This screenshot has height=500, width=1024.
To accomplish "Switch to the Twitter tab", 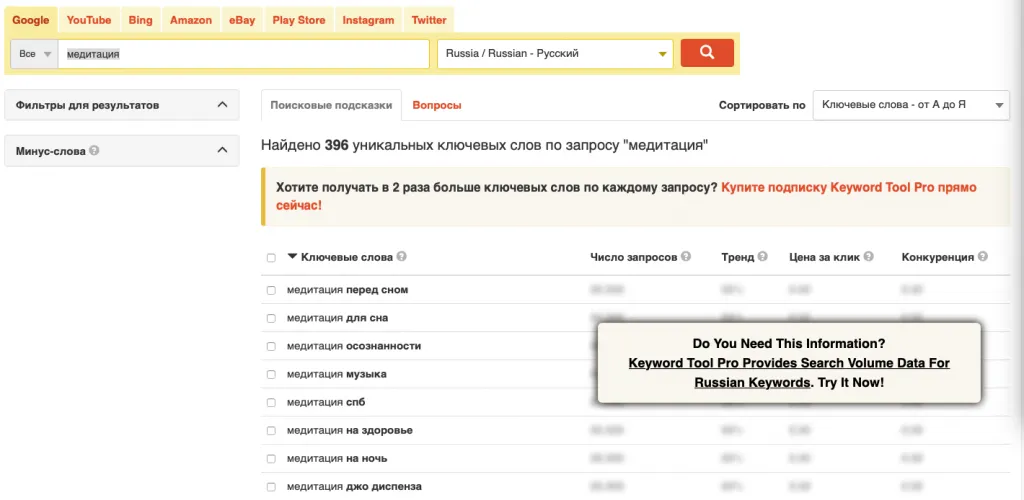I will tap(429, 20).
